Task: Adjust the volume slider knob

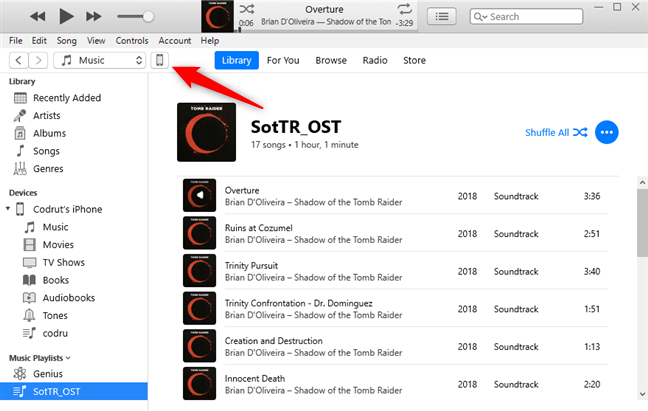Action: (148, 17)
